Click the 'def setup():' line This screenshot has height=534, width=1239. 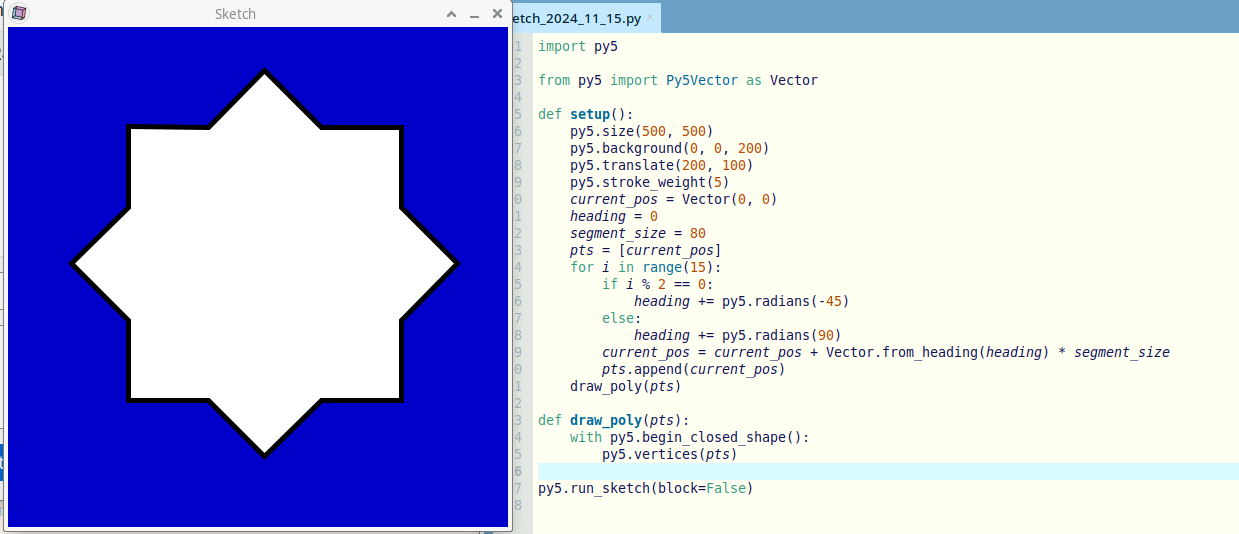[x=585, y=114]
